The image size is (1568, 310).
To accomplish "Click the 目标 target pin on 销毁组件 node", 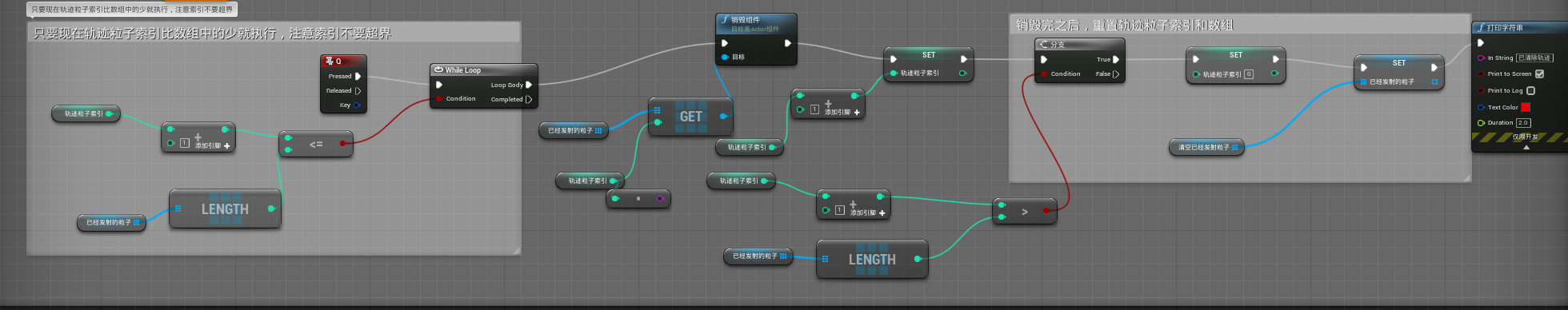I will tap(725, 58).
